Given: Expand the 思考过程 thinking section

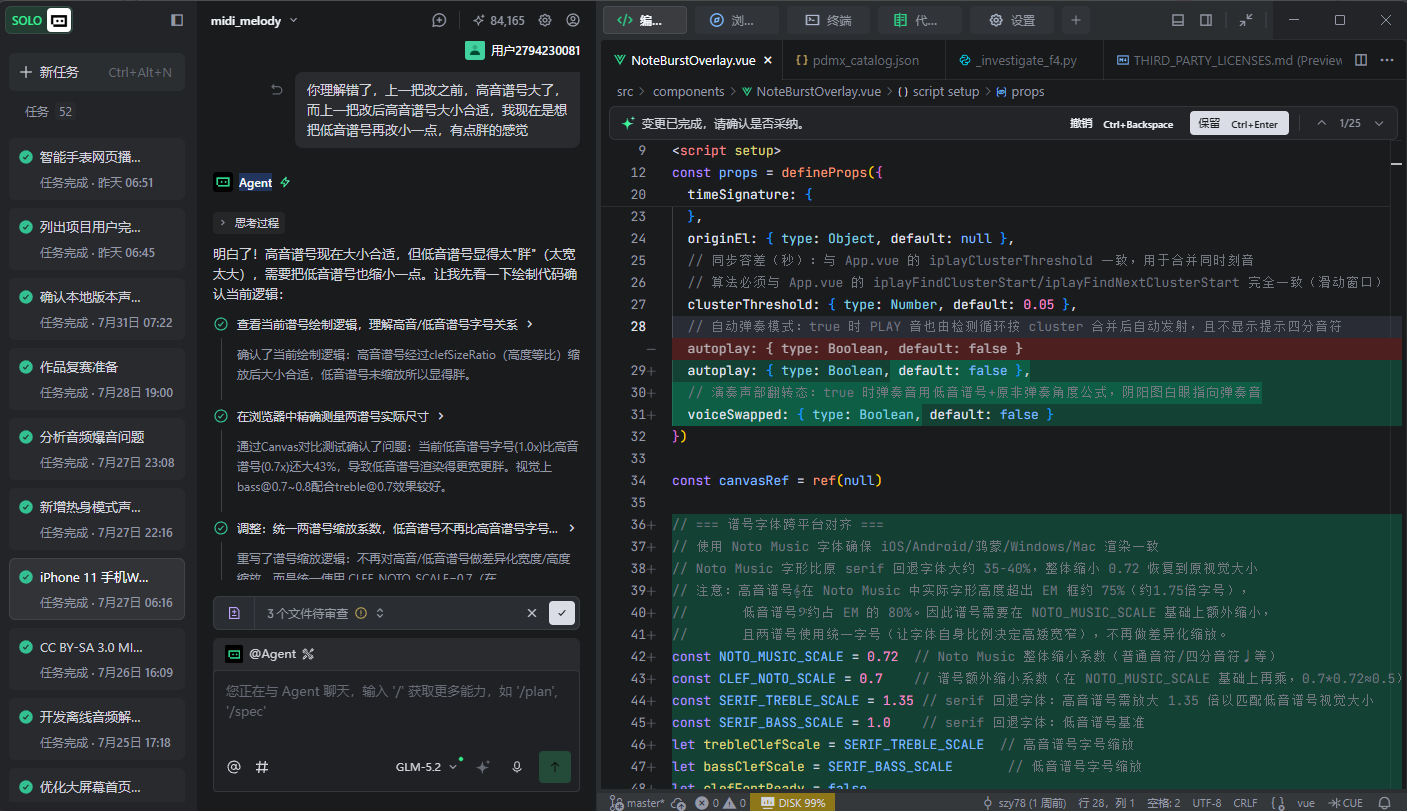Looking at the screenshot, I should [x=249, y=222].
